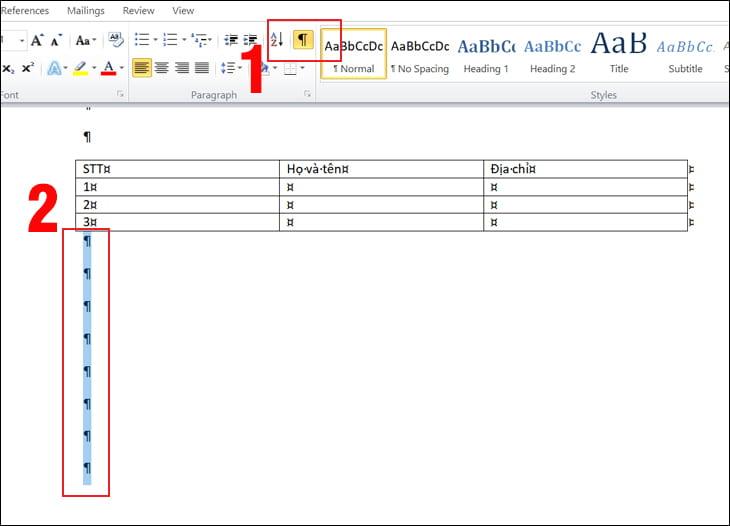Apply the Heading 1 style
730x526 pixels.
coord(486,53)
